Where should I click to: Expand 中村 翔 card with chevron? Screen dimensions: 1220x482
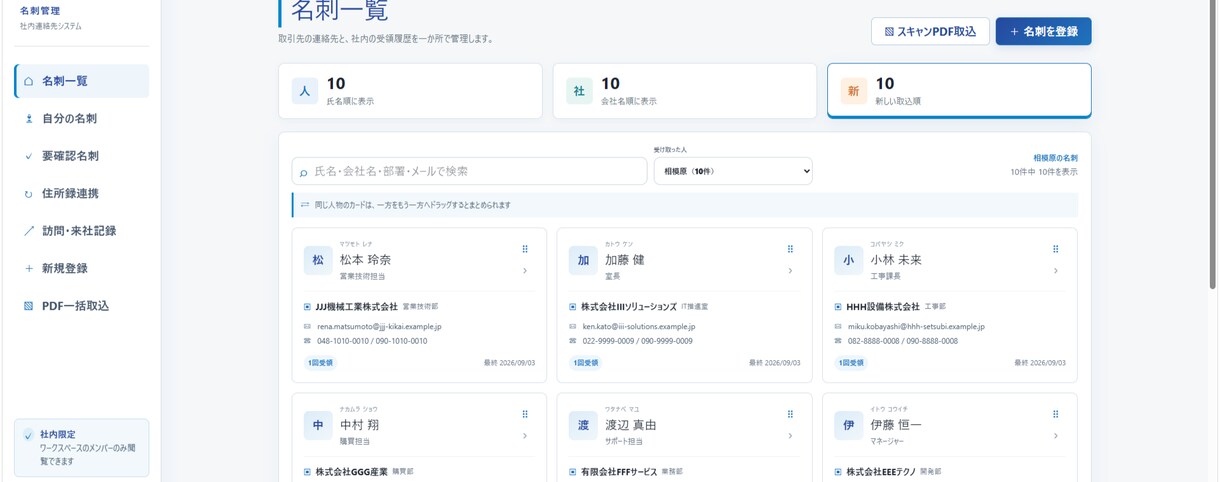coord(525,436)
